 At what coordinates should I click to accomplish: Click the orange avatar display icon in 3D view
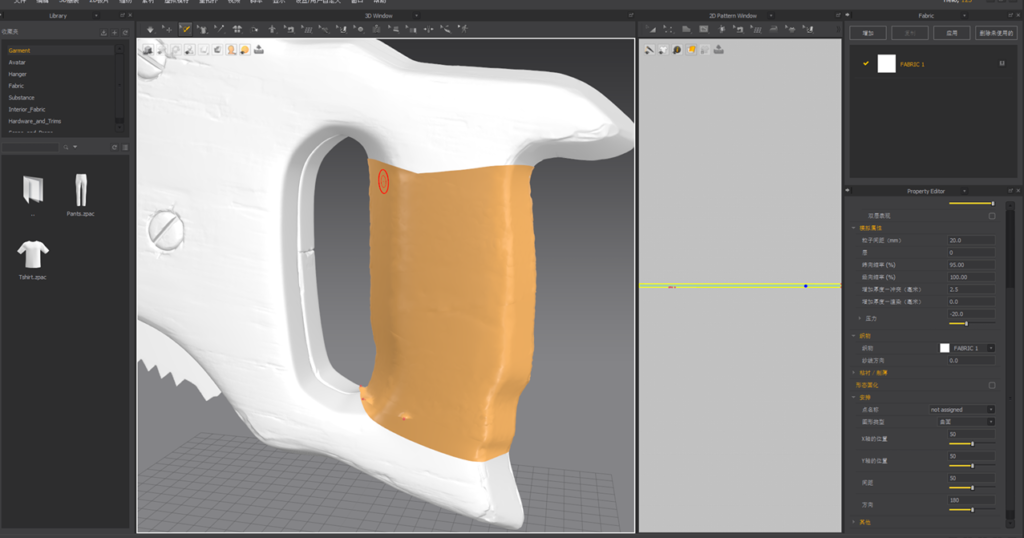pyautogui.click(x=231, y=49)
